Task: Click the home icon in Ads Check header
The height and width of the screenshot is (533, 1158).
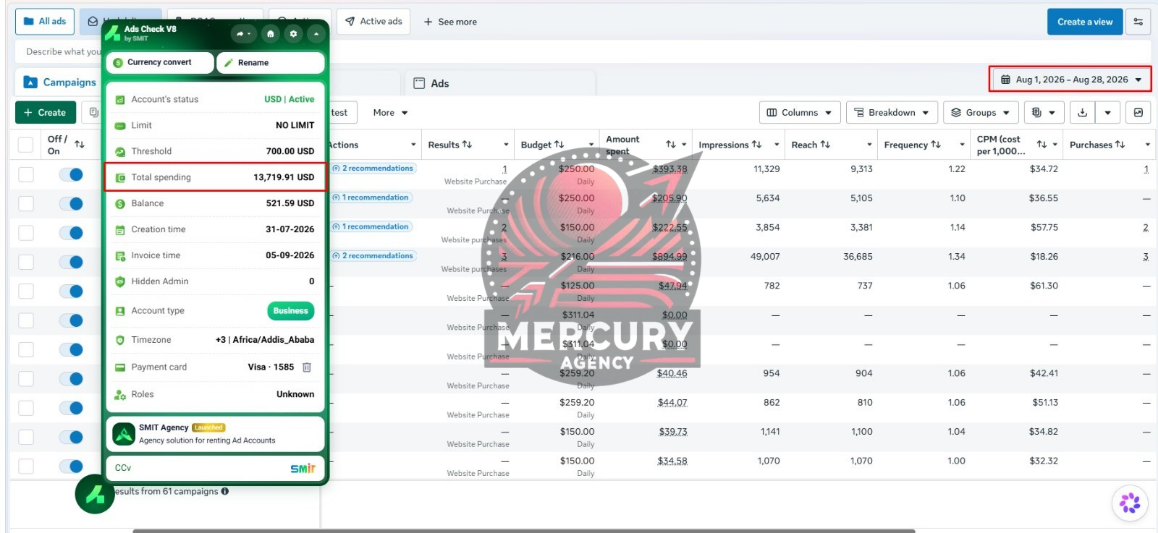Action: (270, 33)
